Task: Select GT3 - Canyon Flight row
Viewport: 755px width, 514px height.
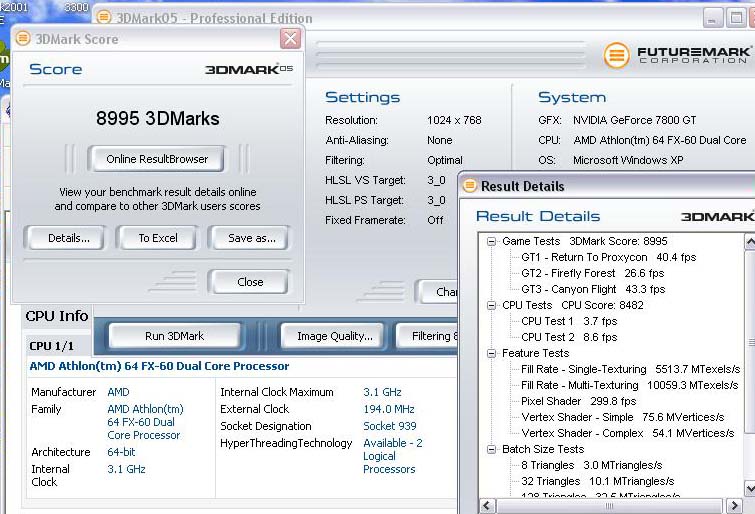Action: 593,289
